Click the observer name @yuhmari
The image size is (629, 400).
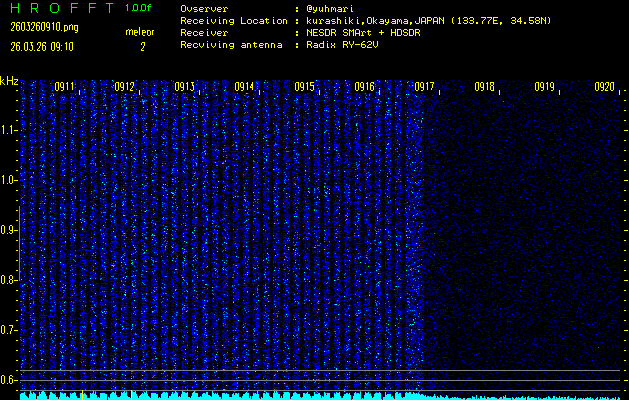click(330, 8)
